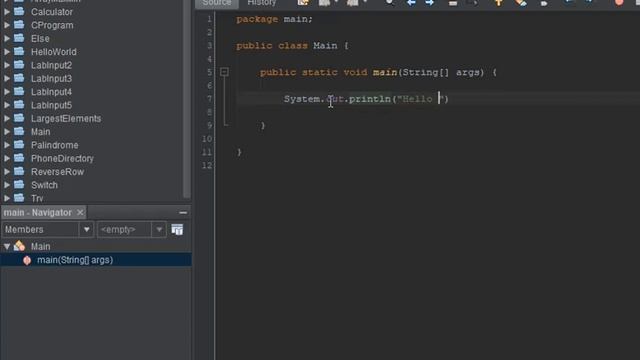
Task: Click the Navigator panel icon beside the <empty> dropdown
Action: [177, 230]
